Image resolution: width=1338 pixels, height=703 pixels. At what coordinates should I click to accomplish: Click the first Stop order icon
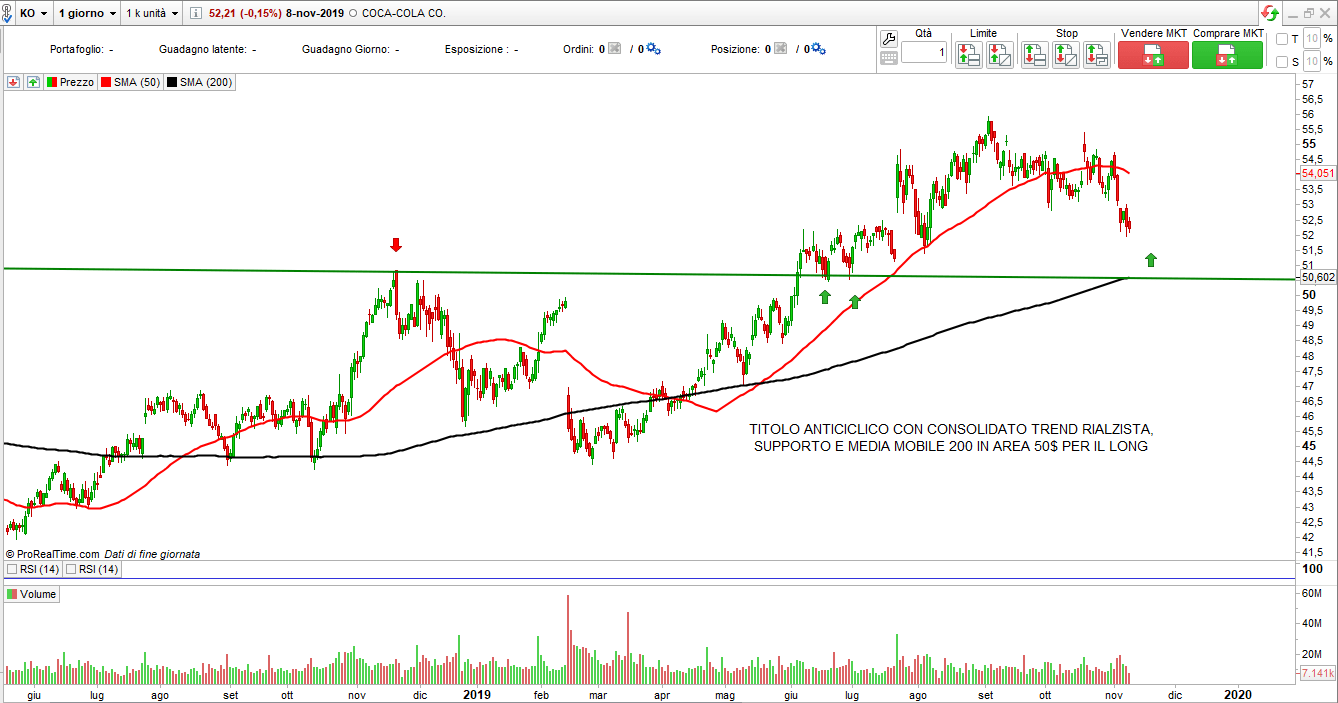1035,55
